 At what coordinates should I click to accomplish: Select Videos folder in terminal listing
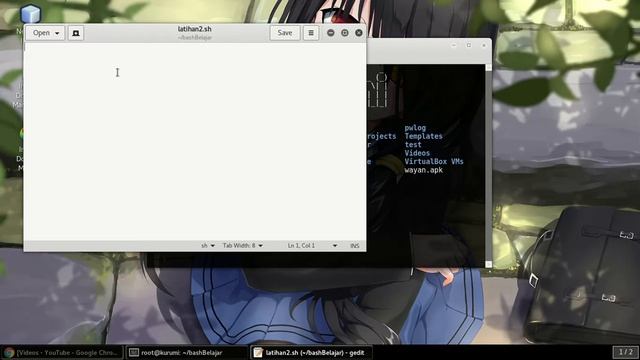[417, 153]
